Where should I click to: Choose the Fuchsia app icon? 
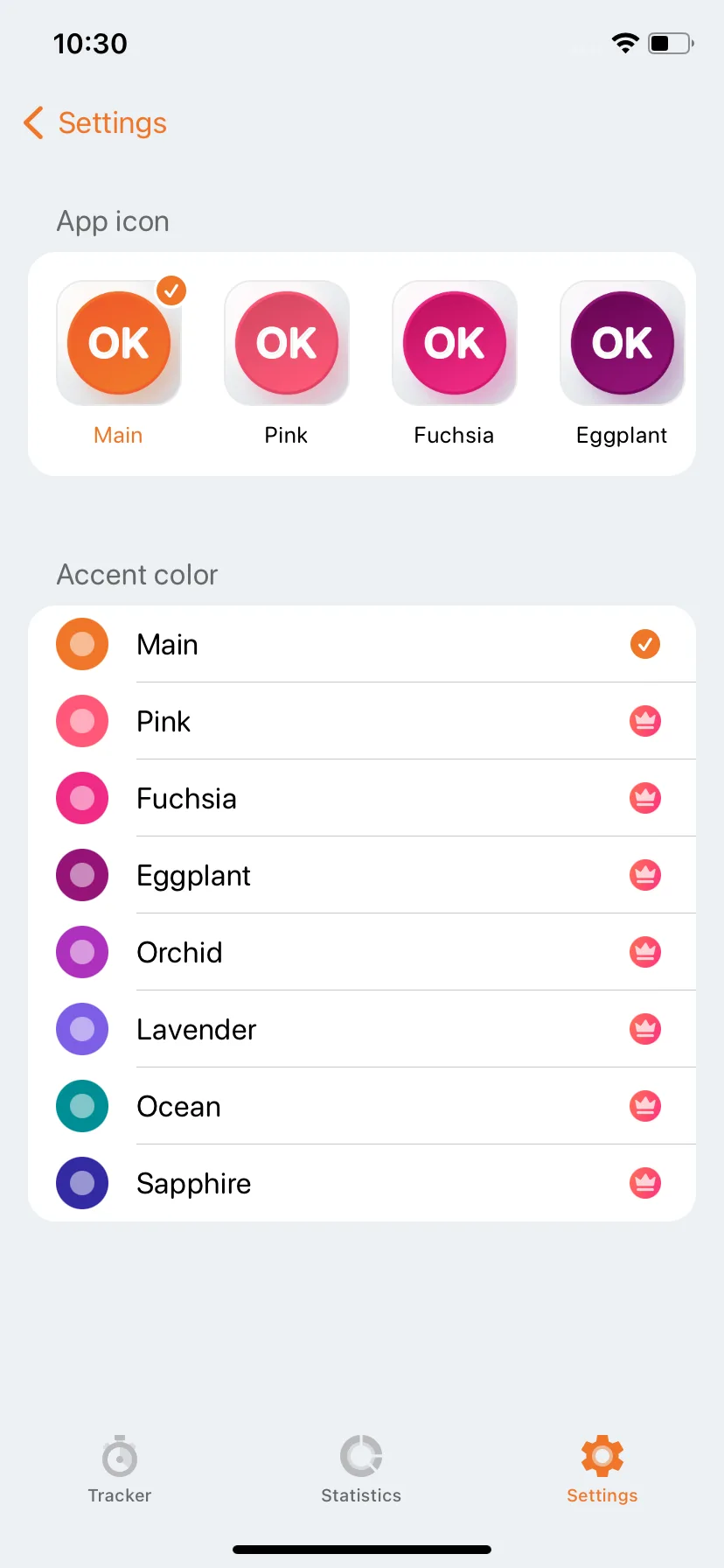point(455,343)
